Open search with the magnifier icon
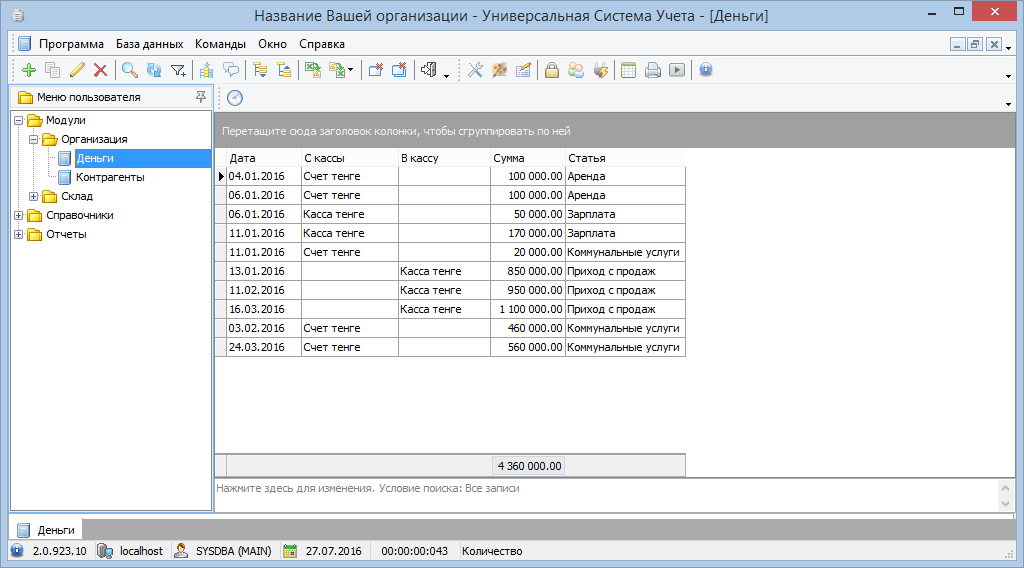Viewport: 1024px width, 568px height. tap(130, 70)
